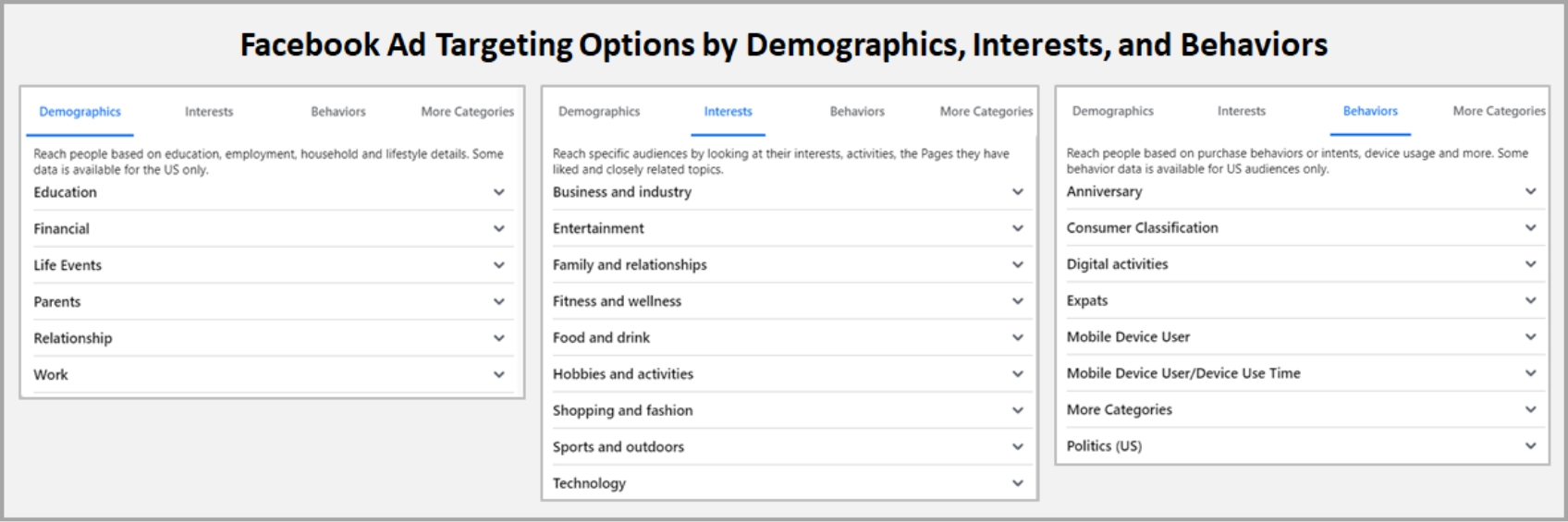
Task: Expand the Education demographics chevron
Action: 499,192
